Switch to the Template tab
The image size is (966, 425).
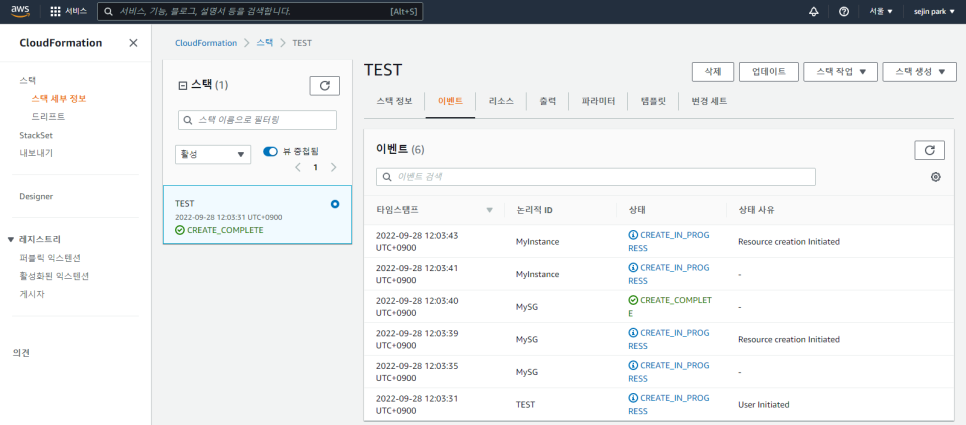[653, 101]
